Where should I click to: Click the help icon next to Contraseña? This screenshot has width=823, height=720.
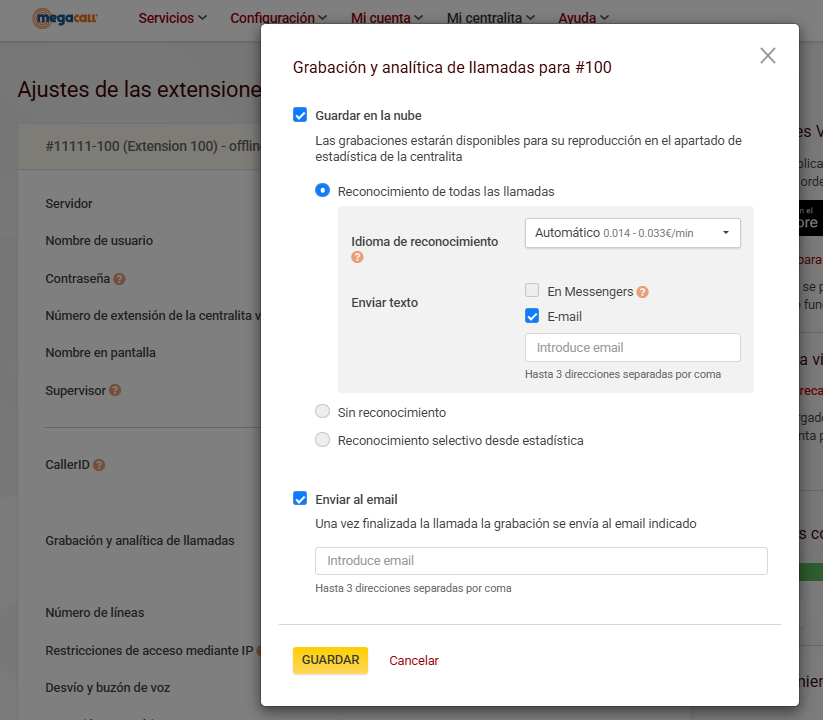(119, 279)
